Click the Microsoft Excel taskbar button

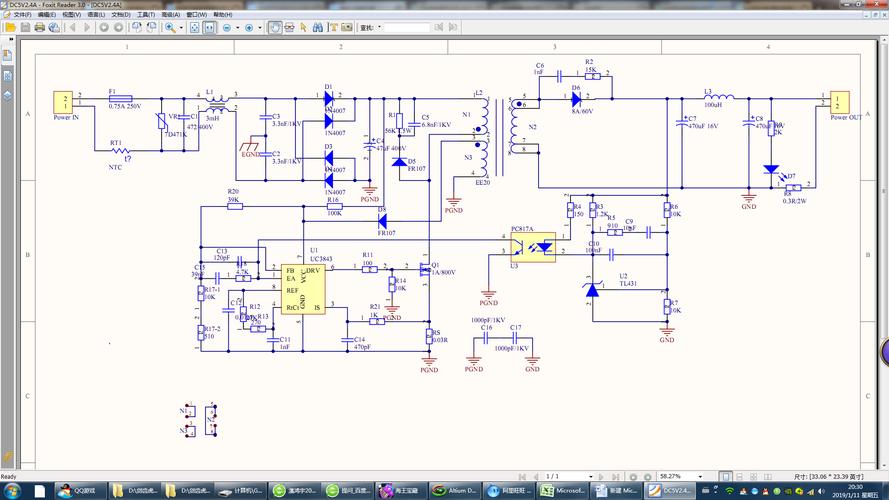pos(561,491)
